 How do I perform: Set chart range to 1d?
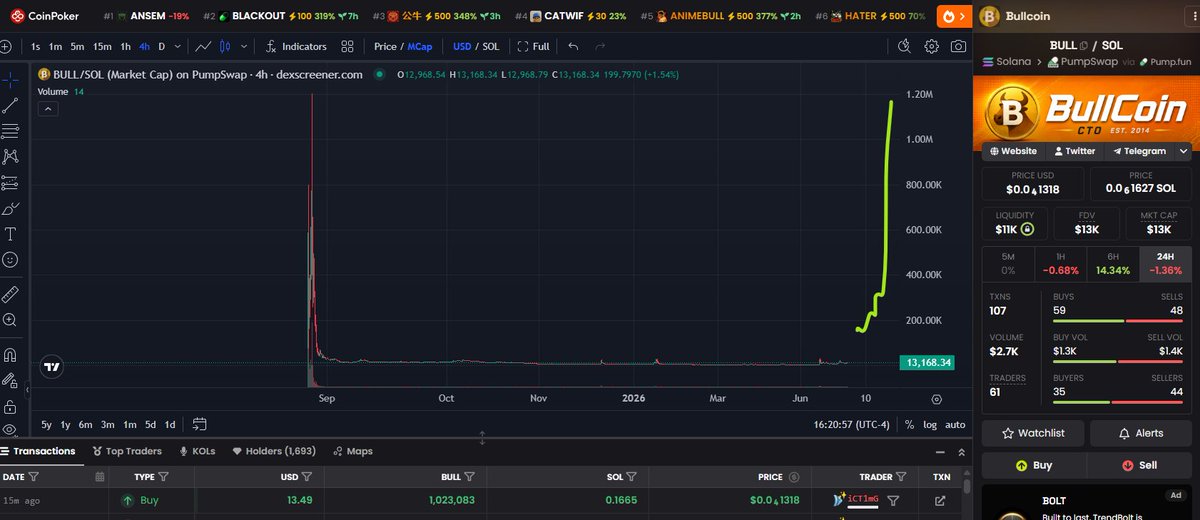pyautogui.click(x=170, y=424)
